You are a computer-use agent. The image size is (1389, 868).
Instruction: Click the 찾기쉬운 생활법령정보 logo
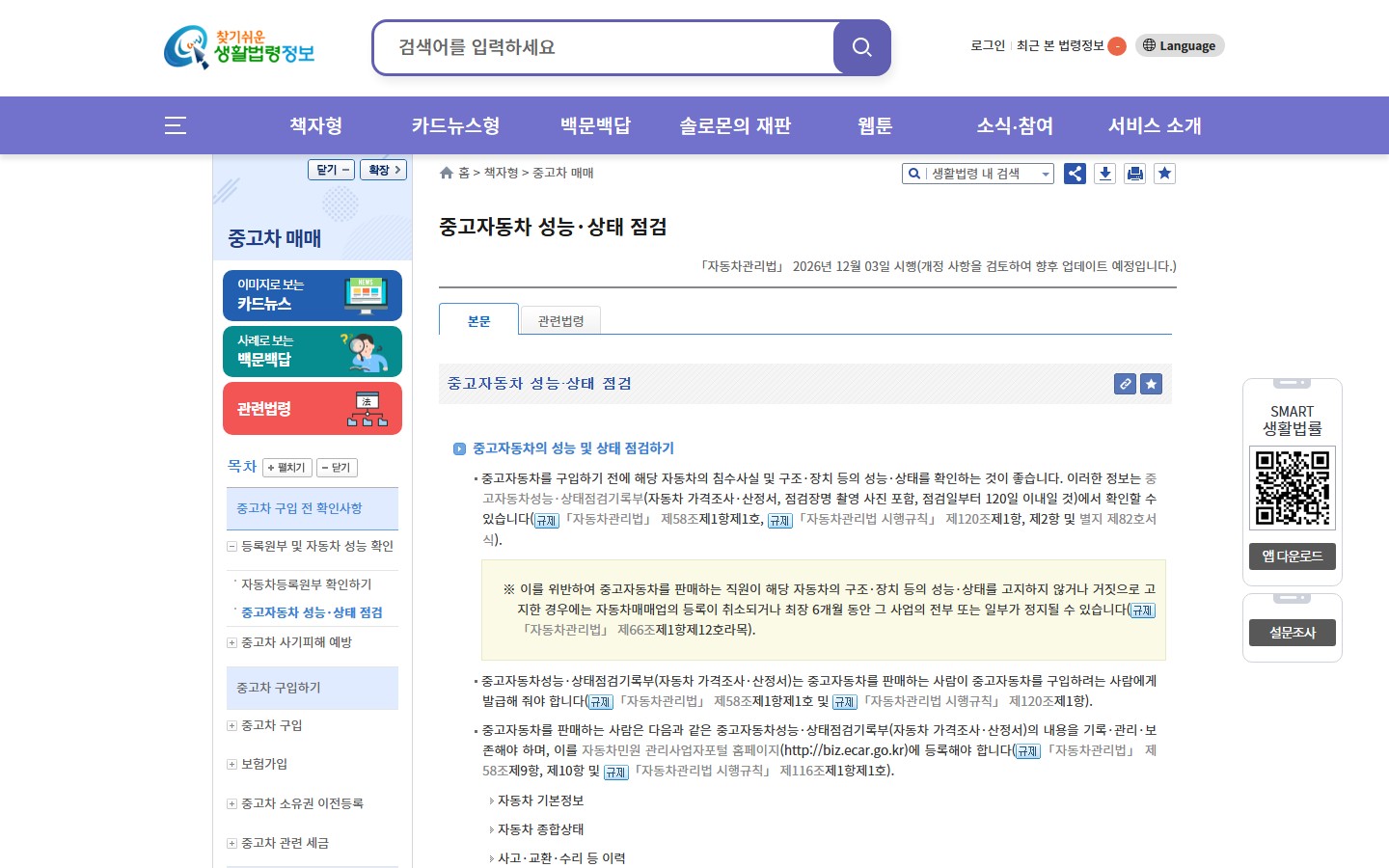[239, 47]
